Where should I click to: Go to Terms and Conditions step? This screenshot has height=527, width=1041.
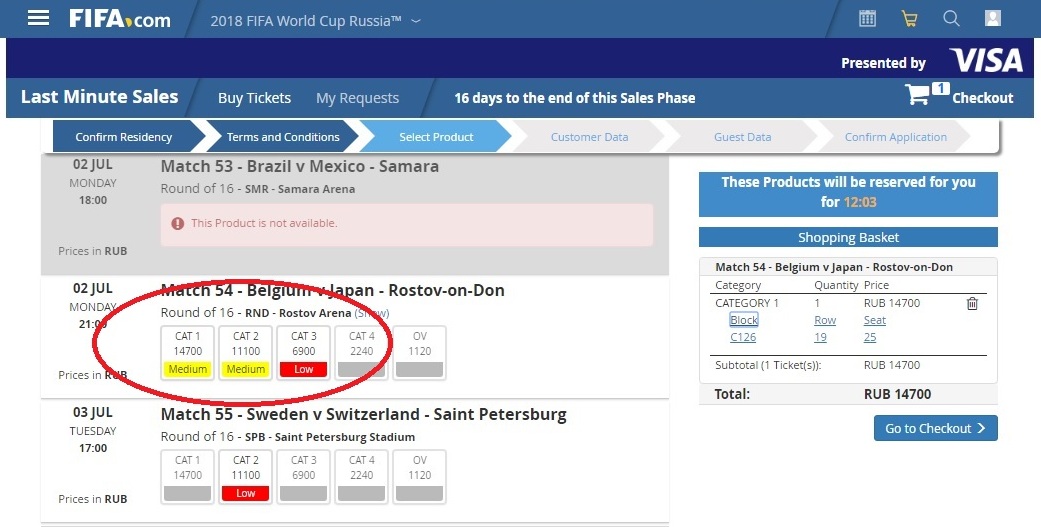pos(283,137)
